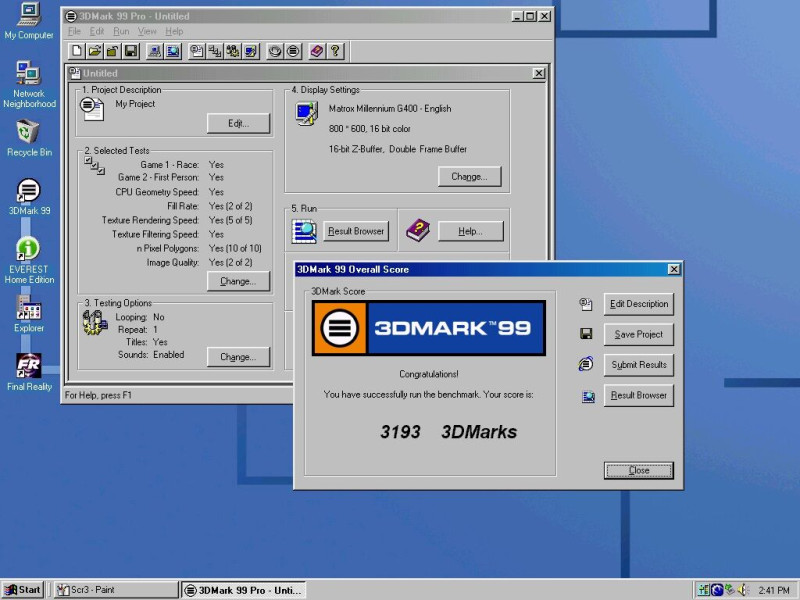
Task: Click Result Browser button in the Run panel
Action: coord(356,231)
